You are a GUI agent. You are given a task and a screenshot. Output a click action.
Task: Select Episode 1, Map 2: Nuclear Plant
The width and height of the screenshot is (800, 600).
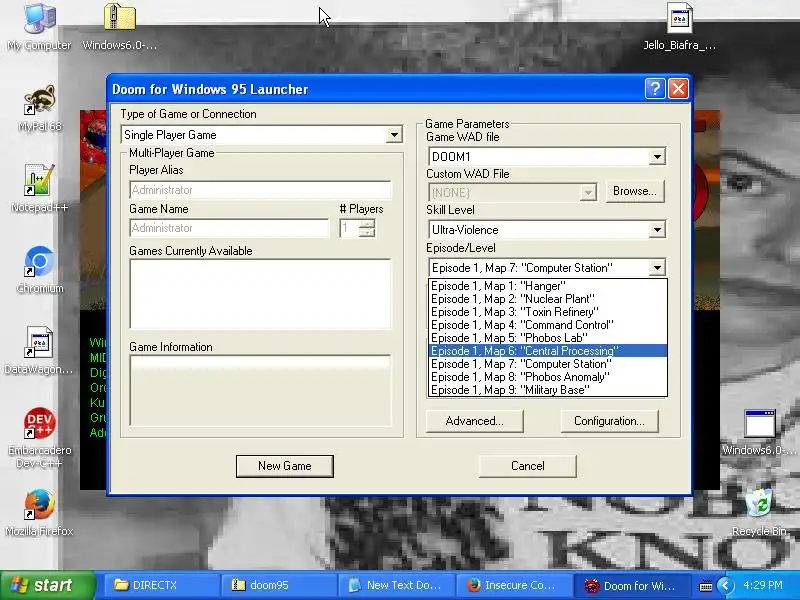[547, 299]
